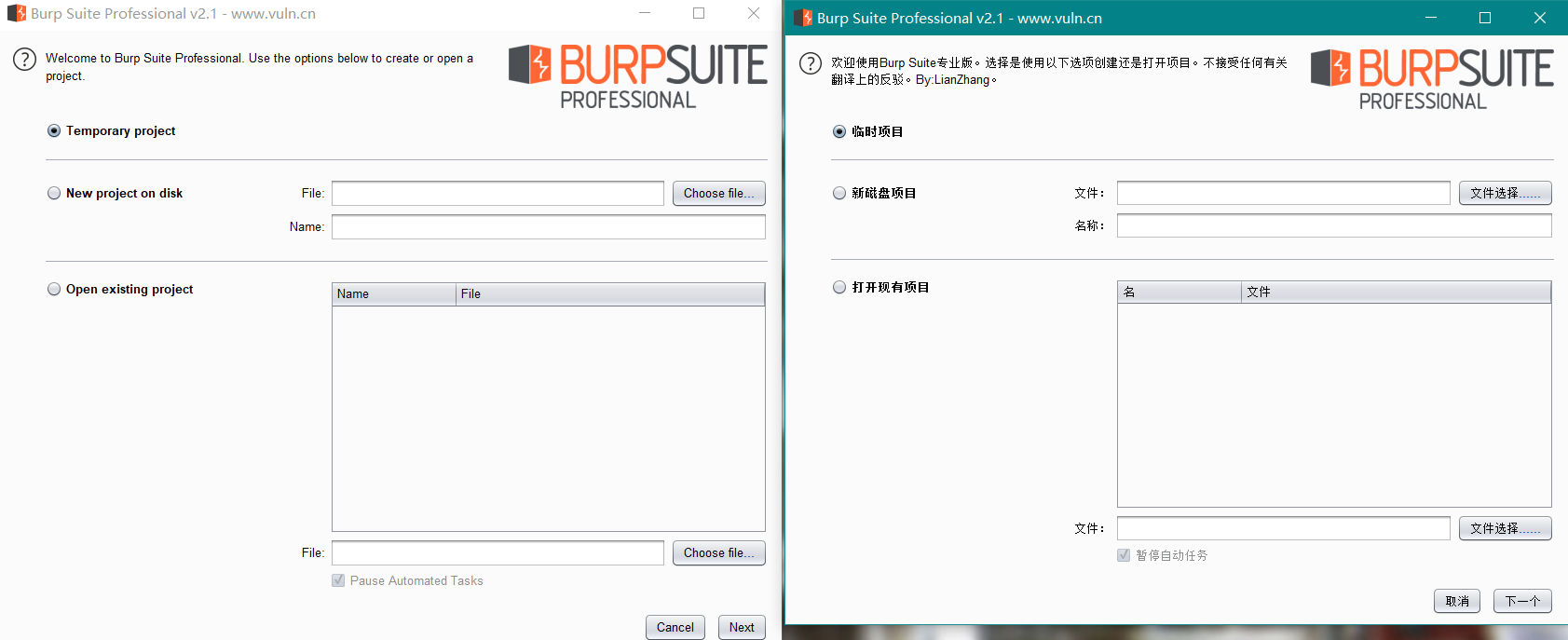Viewport: 1568px width, 640px height.
Task: Click the 下一个 button
Action: pos(1522,601)
